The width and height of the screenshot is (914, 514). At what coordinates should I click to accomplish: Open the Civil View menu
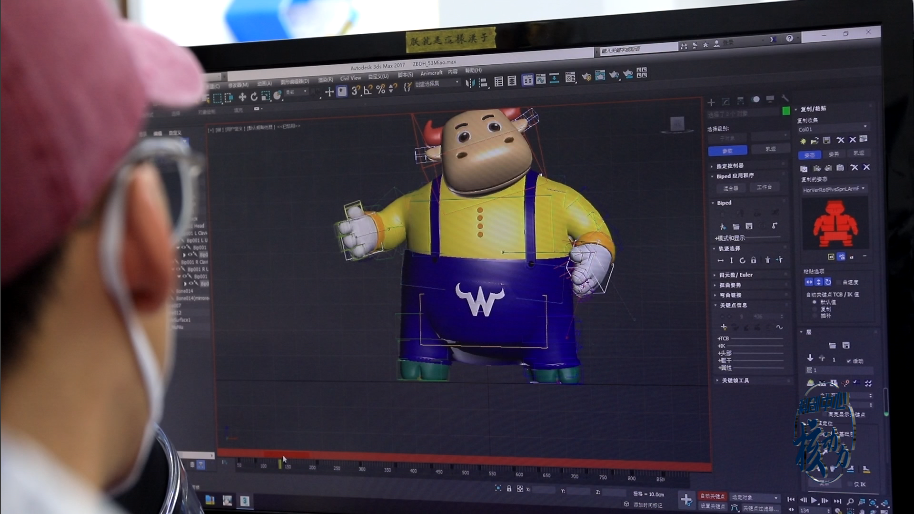click(351, 79)
